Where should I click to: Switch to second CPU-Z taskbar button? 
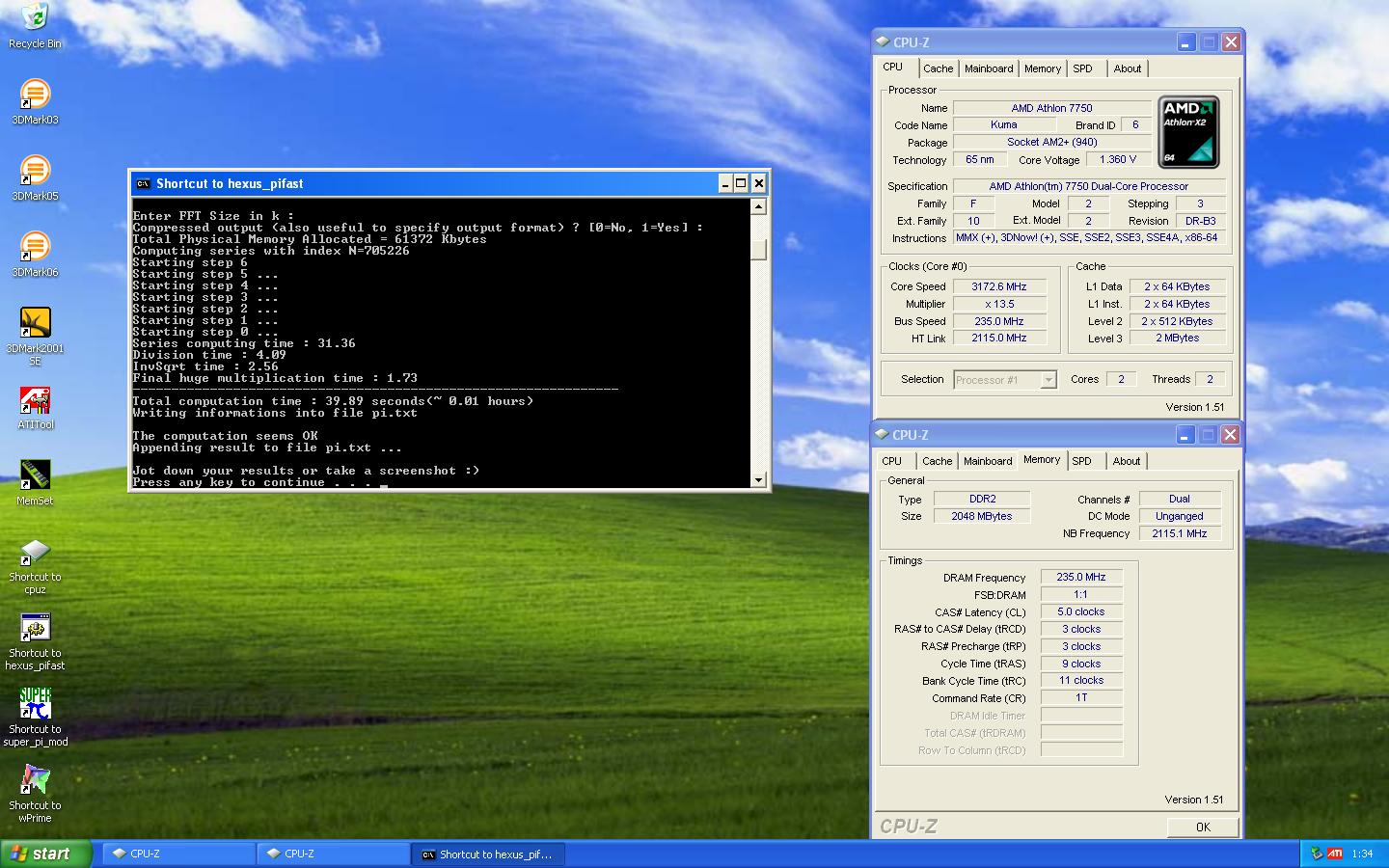(333, 854)
